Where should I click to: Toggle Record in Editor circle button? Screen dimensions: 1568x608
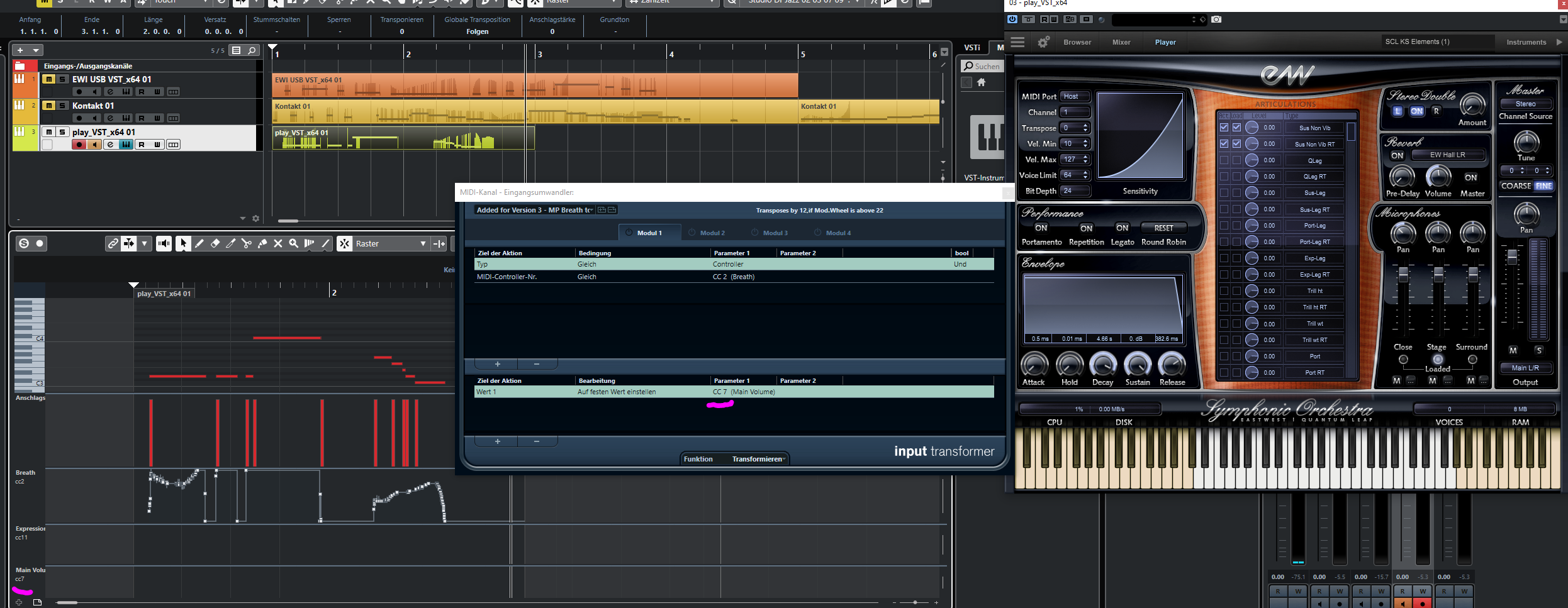pos(40,243)
